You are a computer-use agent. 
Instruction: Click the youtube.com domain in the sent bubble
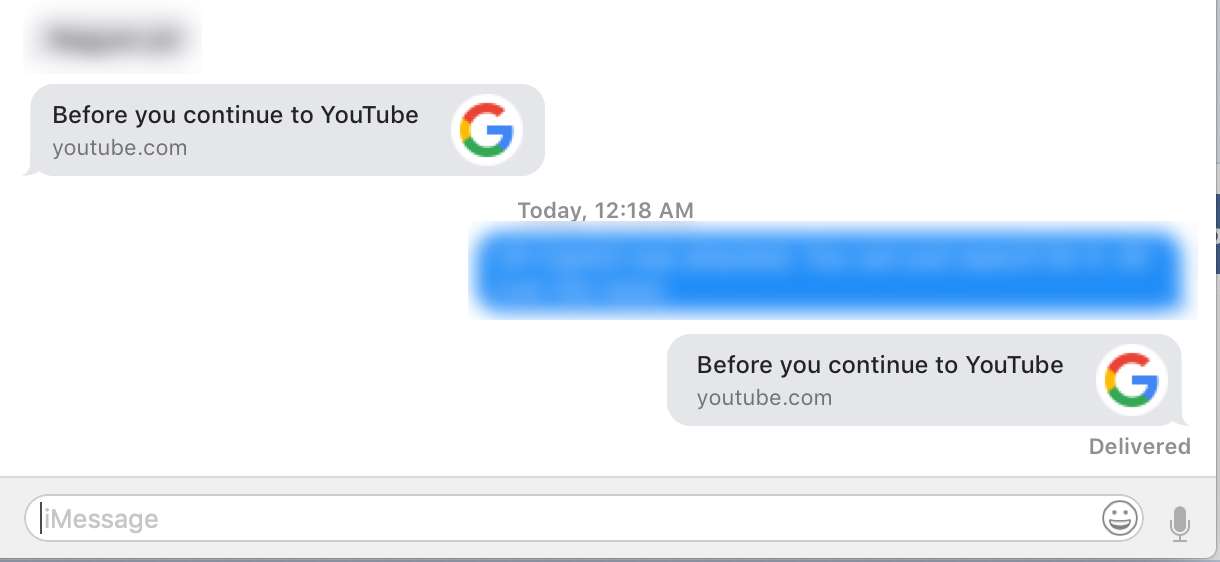coord(764,398)
